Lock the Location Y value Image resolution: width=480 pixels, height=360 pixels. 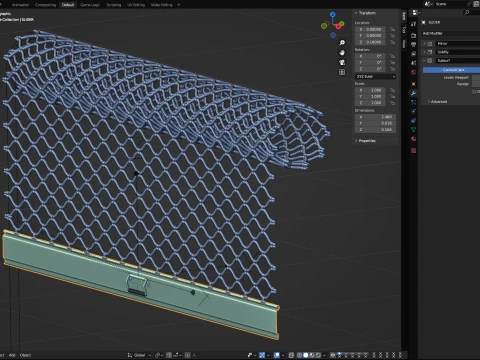392,36
